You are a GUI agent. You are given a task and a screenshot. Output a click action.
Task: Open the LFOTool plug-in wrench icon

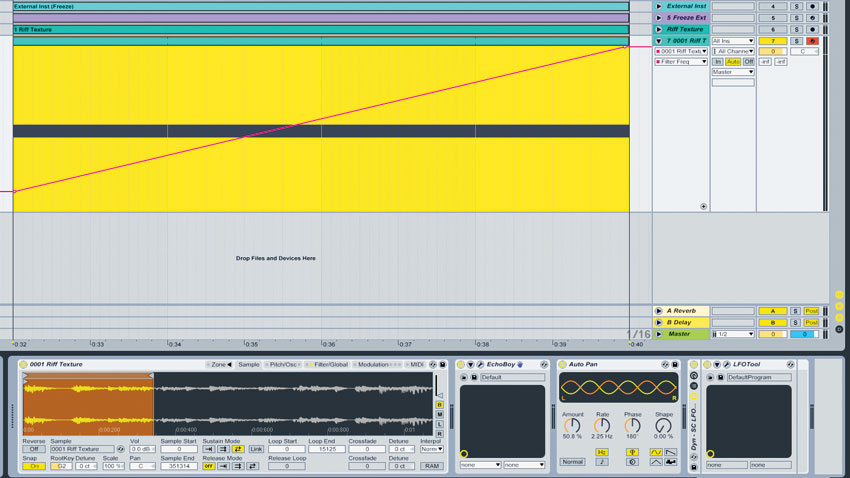pyautogui.click(x=727, y=365)
